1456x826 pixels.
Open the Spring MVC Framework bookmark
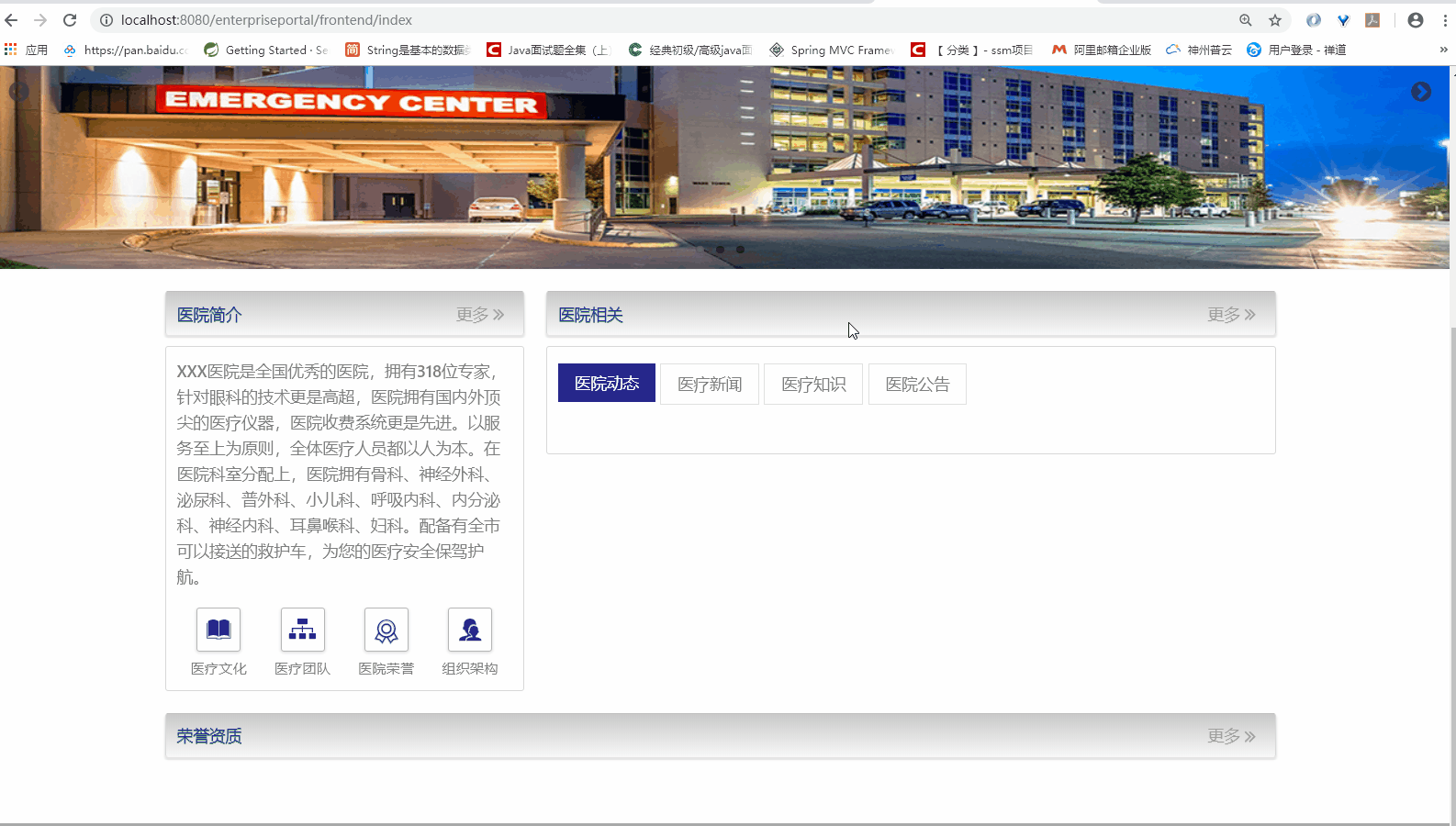pyautogui.click(x=832, y=50)
